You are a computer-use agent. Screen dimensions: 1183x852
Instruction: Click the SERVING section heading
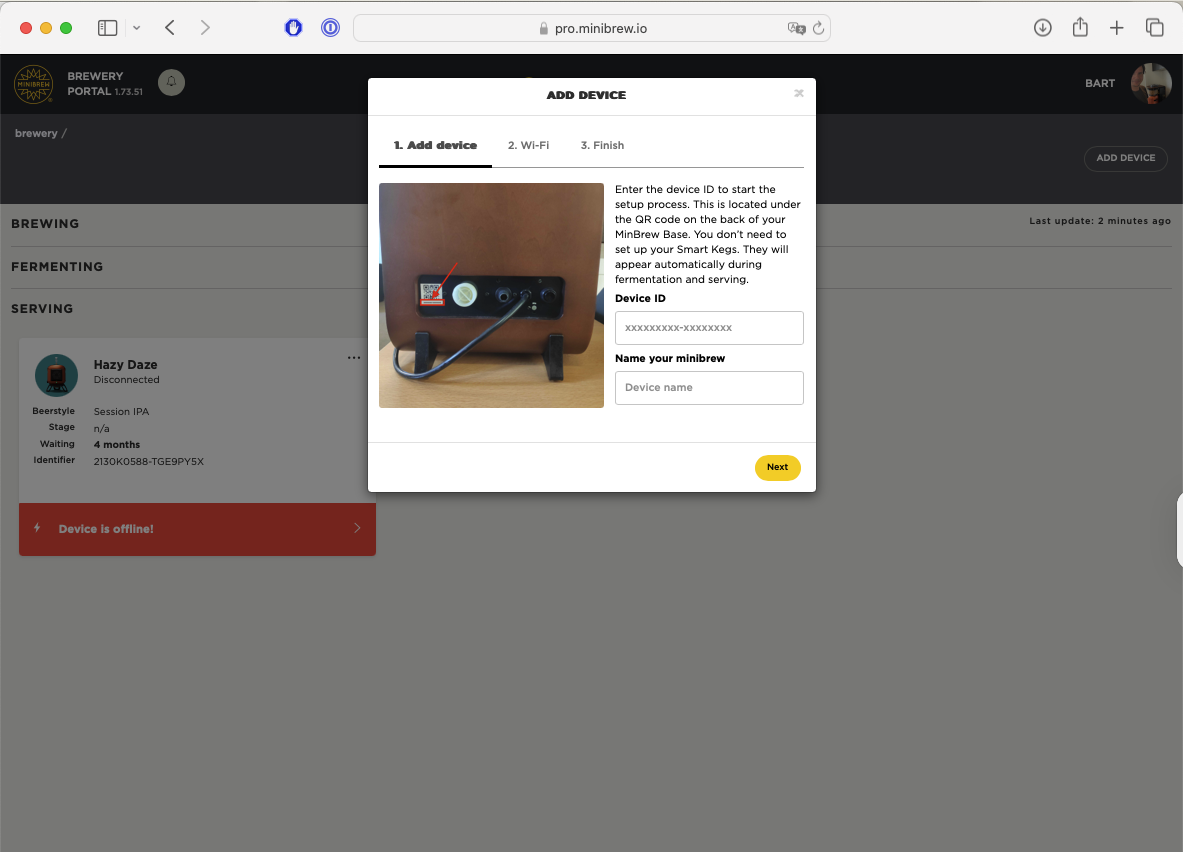coord(42,309)
